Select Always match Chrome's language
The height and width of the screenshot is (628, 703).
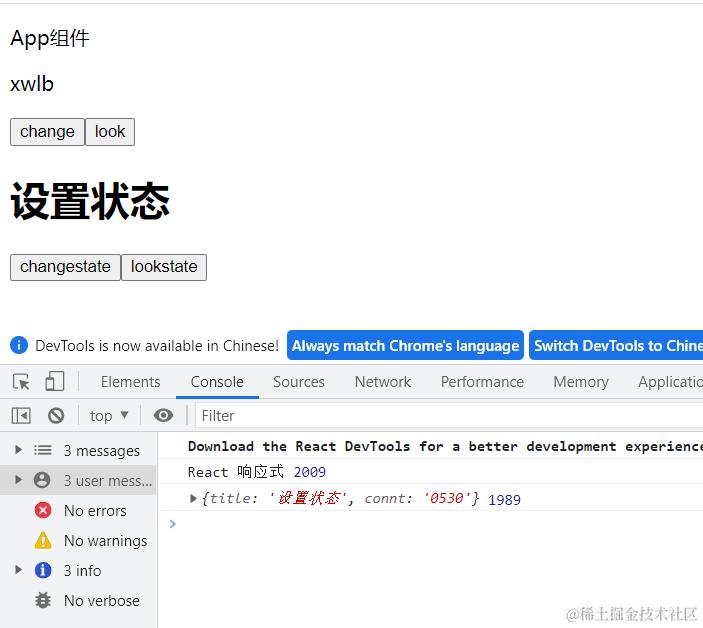pos(405,346)
